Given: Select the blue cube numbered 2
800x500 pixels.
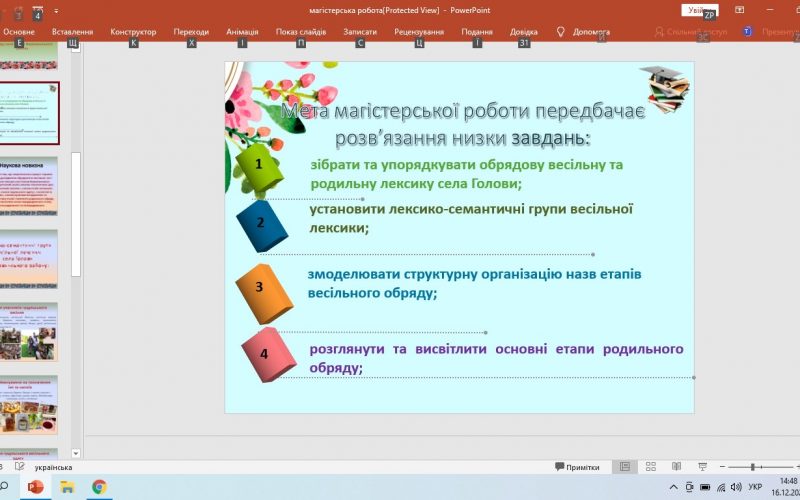Looking at the screenshot, I should (x=262, y=226).
